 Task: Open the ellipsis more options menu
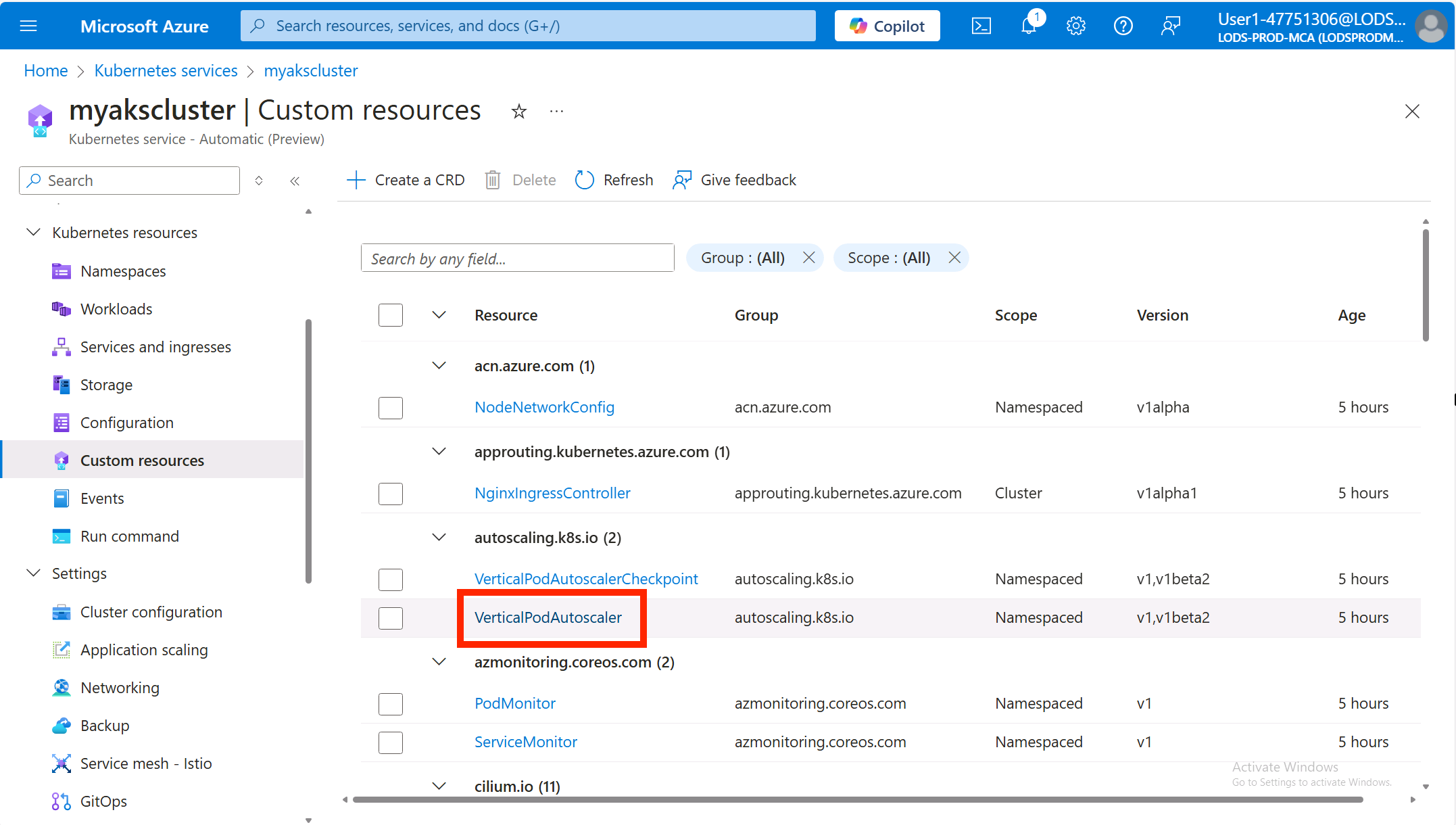point(556,111)
